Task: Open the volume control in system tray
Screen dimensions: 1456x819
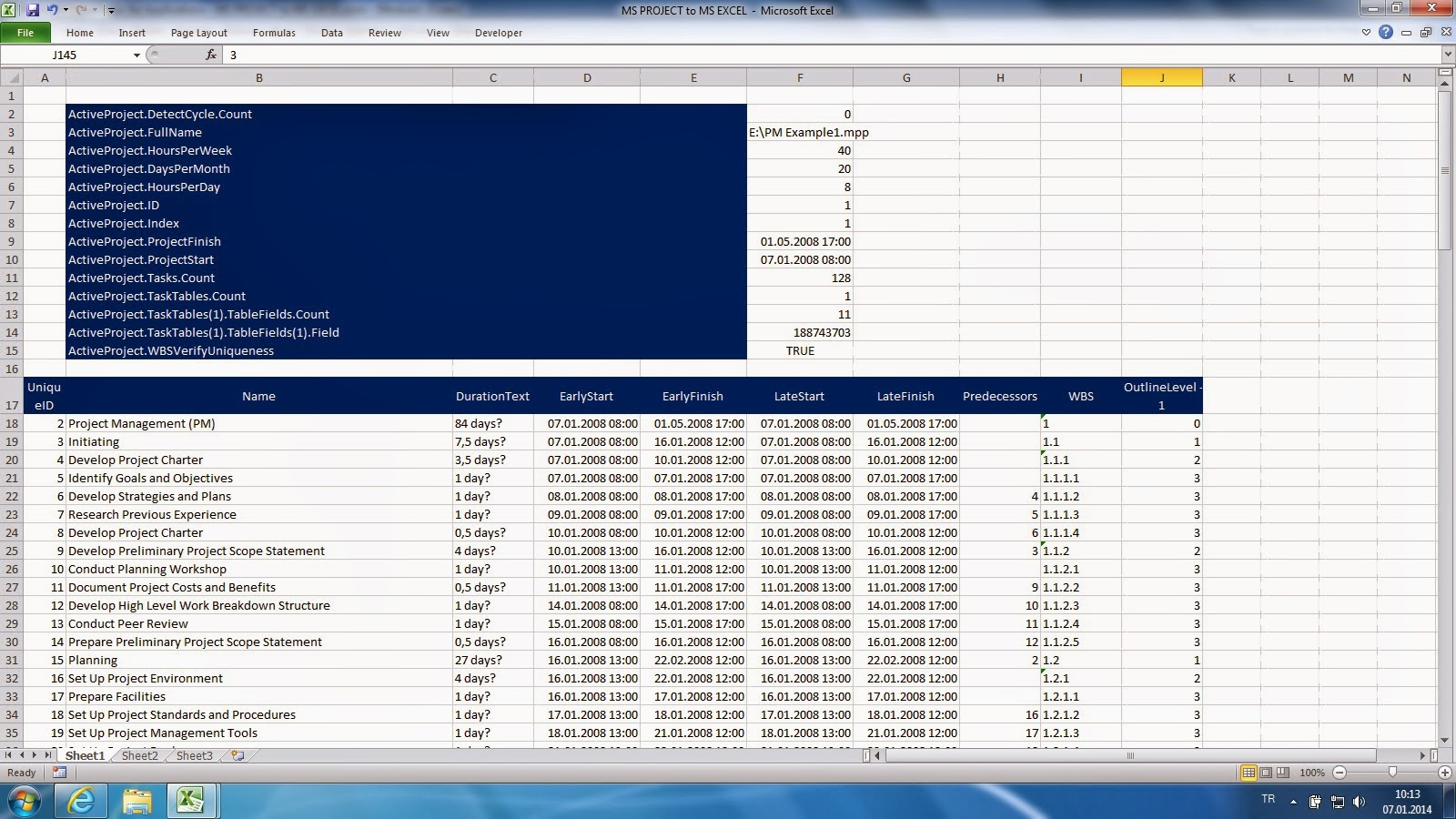Action: (1359, 802)
